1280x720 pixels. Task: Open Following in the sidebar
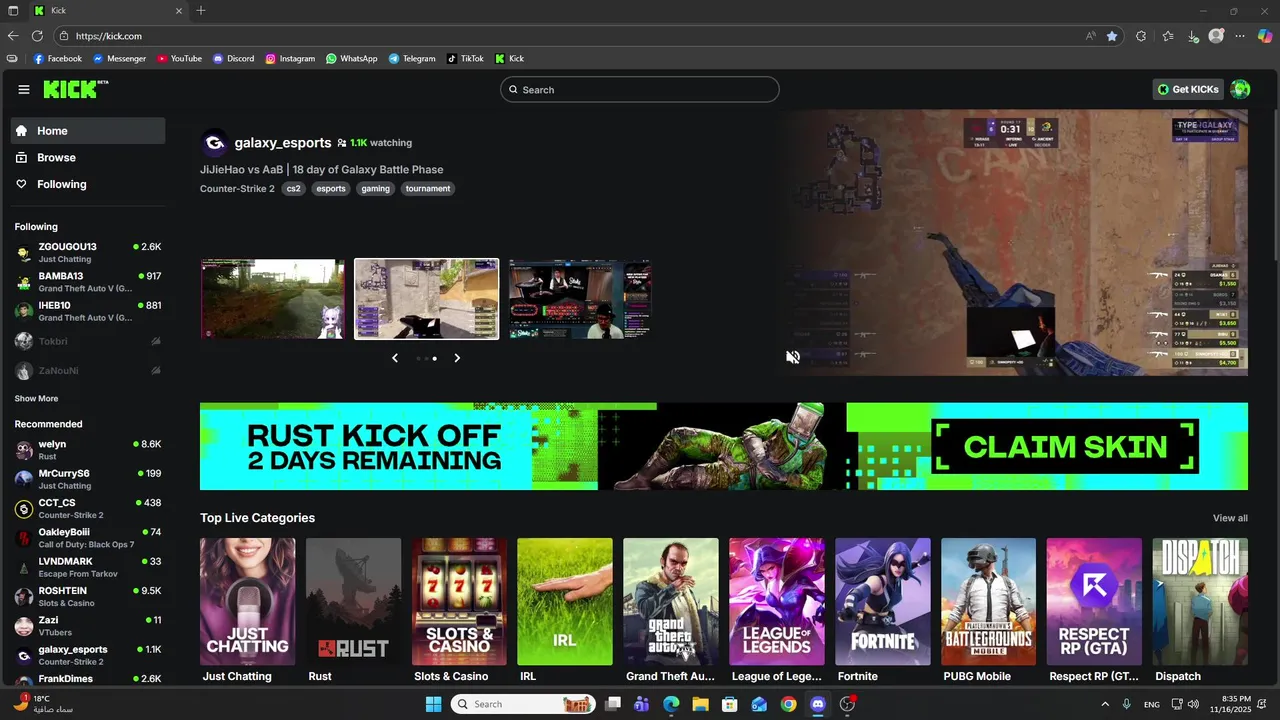[88, 184]
